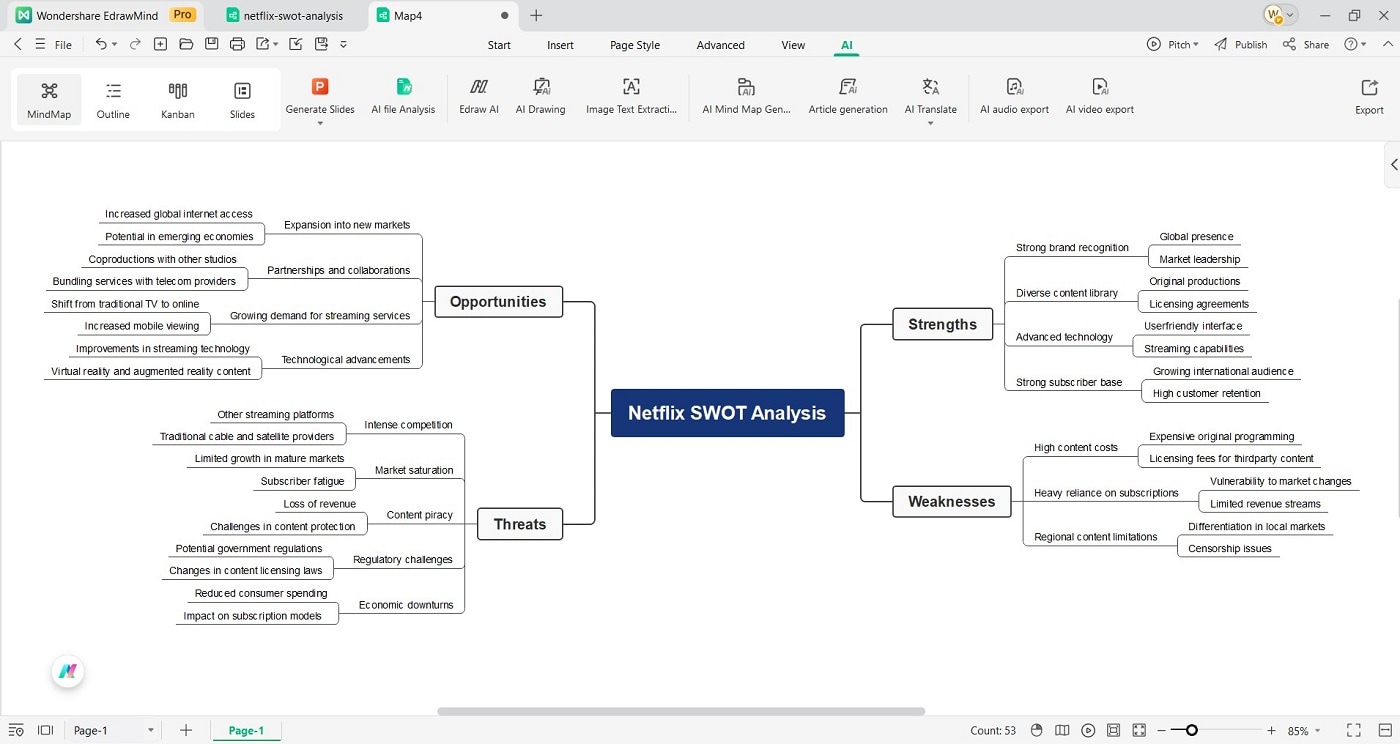This screenshot has height=744, width=1400.
Task: Click the horizontal canvas scrollbar
Action: [x=681, y=712]
